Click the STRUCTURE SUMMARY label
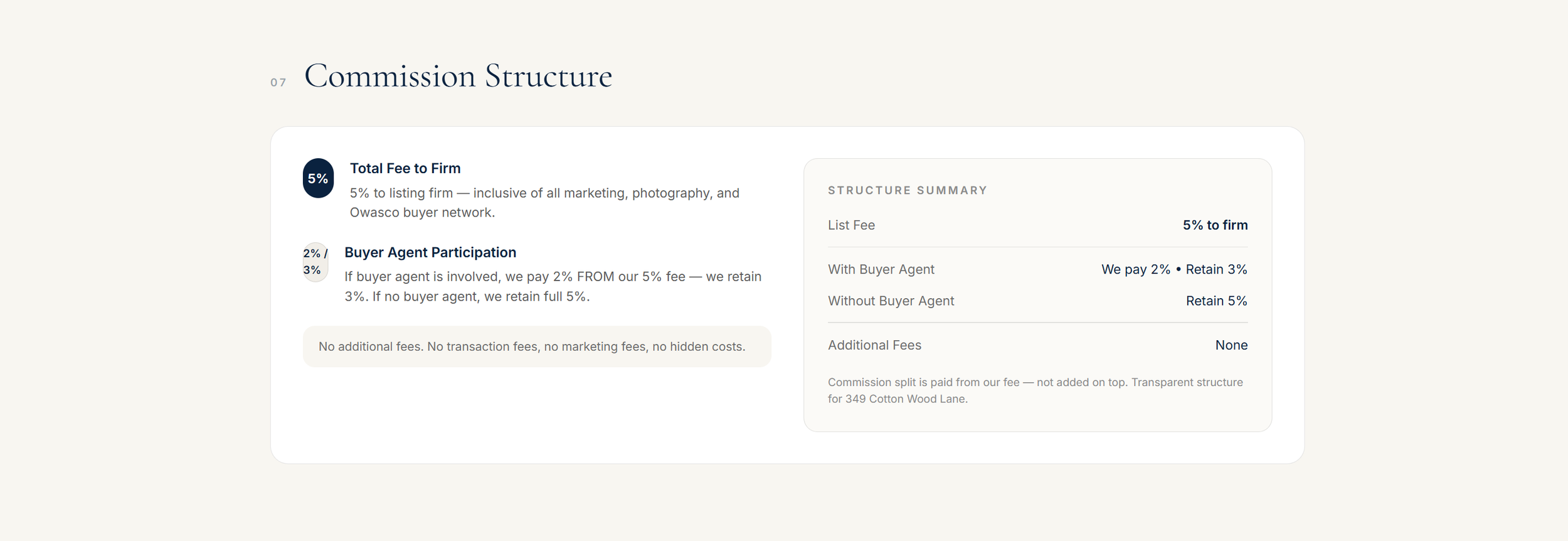Screen dimensions: 1568x541 (x=908, y=190)
